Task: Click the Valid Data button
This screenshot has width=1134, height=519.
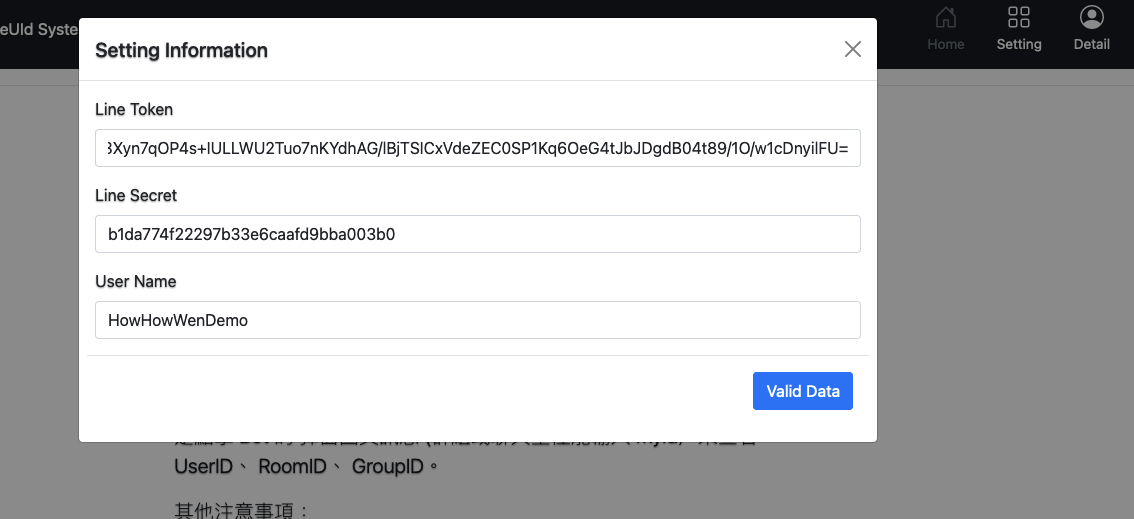Action: pyautogui.click(x=803, y=391)
